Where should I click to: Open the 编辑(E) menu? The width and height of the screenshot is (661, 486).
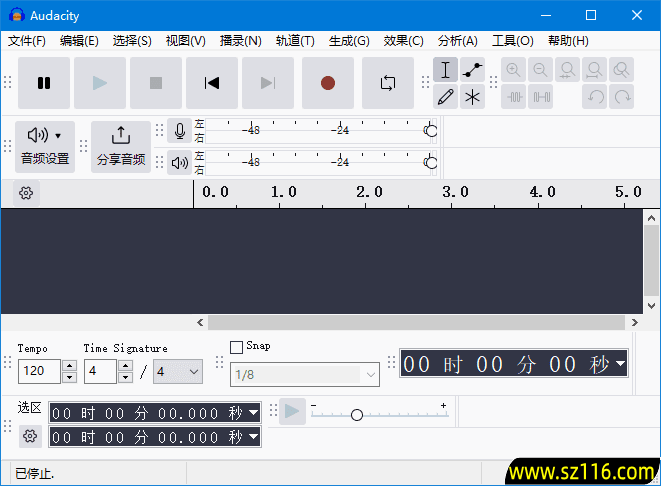pyautogui.click(x=79, y=41)
